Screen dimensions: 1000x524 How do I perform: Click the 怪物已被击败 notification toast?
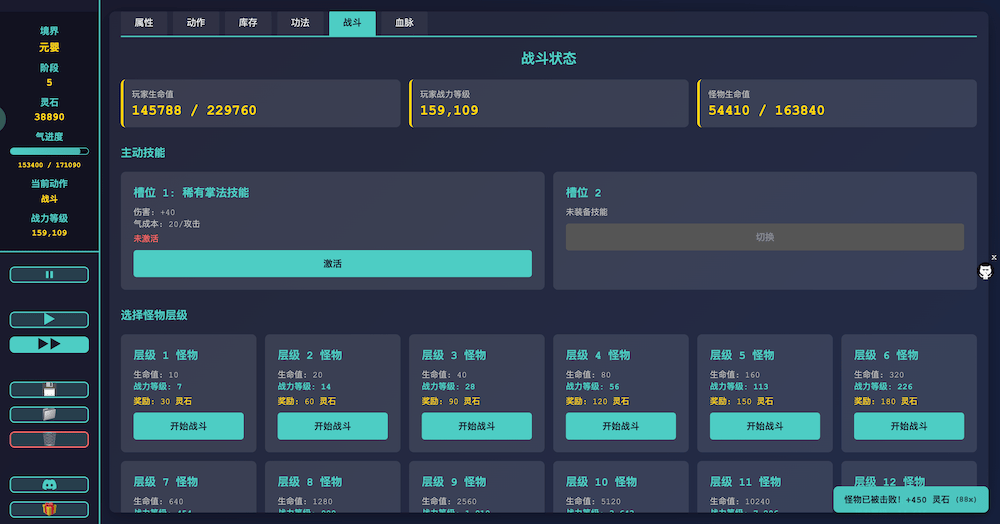(x=910, y=499)
